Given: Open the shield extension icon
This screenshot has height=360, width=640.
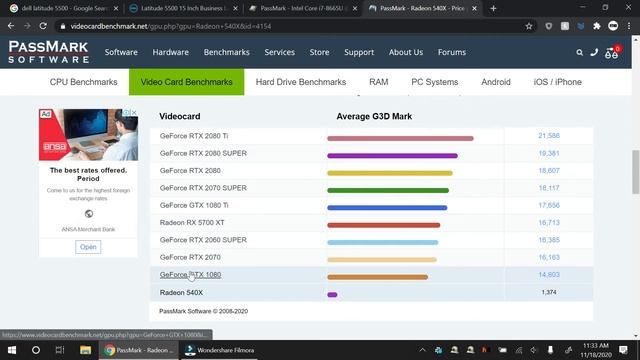Looking at the screenshot, I should click(549, 26).
